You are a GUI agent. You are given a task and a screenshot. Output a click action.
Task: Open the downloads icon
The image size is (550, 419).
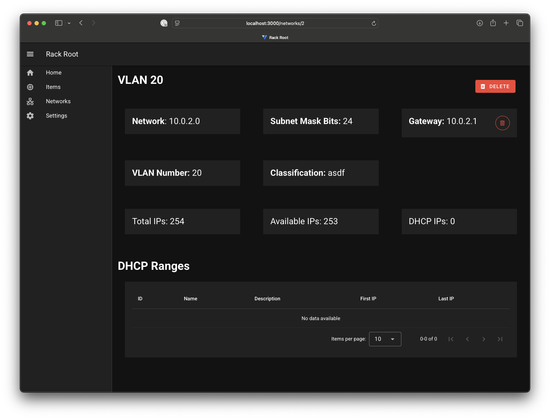point(479,23)
